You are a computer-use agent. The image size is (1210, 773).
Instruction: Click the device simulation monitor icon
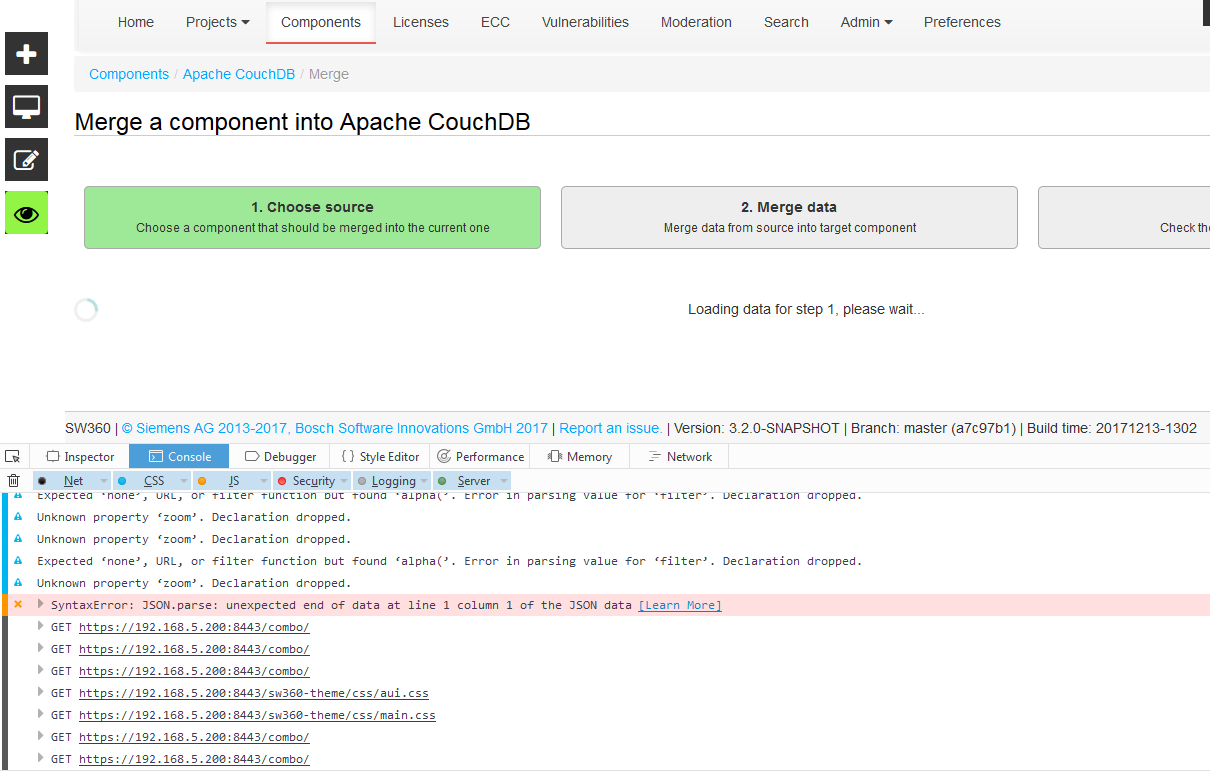(26, 106)
